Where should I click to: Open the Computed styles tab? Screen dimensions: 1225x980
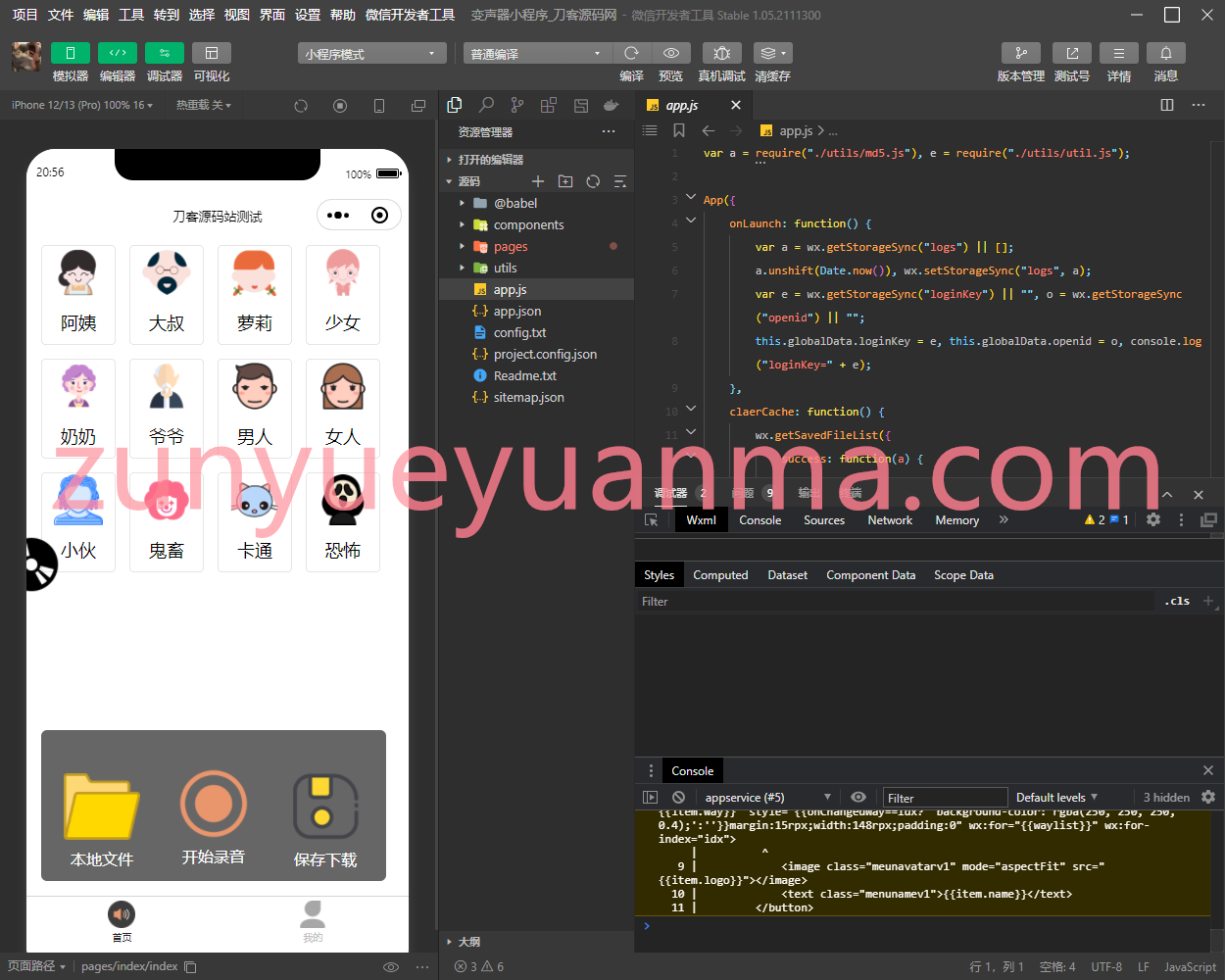[720, 575]
